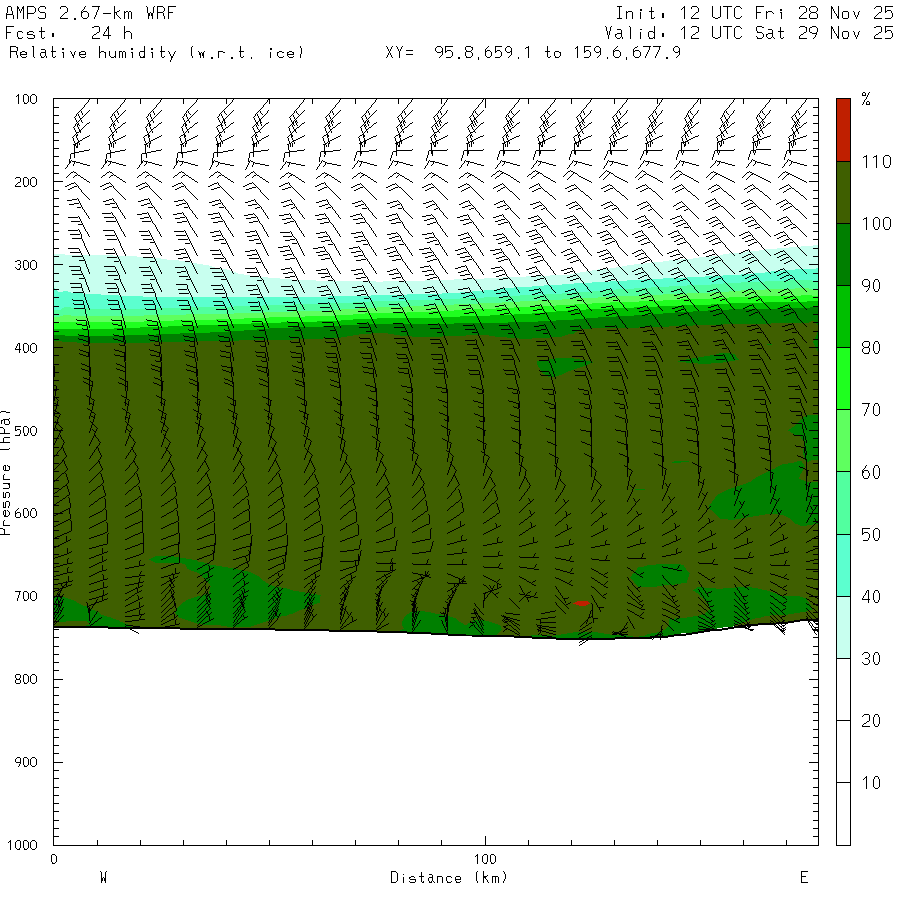The height and width of the screenshot is (900, 900).
Task: Click the 700 pressure axis label
Action: (x=26, y=596)
